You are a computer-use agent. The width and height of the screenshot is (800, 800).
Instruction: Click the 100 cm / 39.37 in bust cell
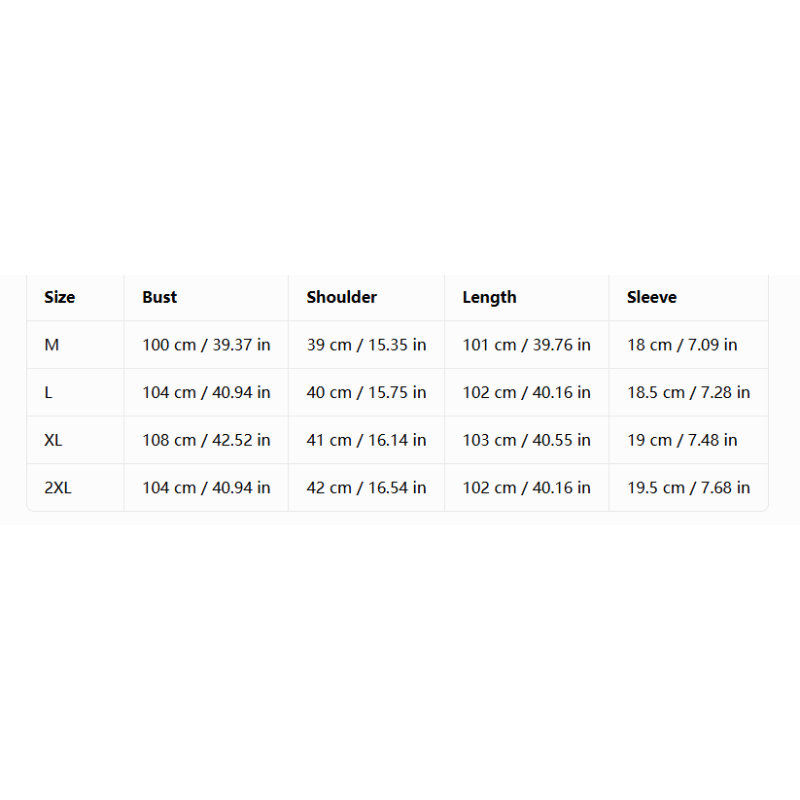click(x=206, y=345)
